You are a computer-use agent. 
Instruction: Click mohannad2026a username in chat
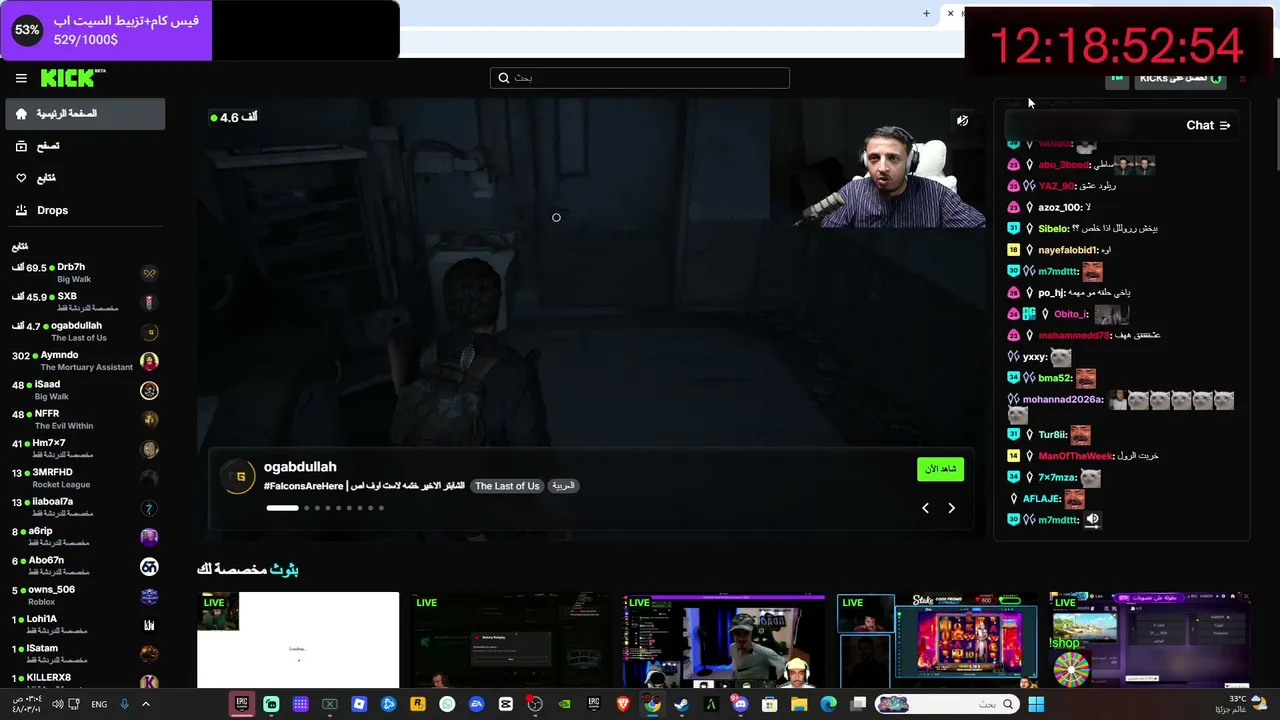(x=1063, y=399)
